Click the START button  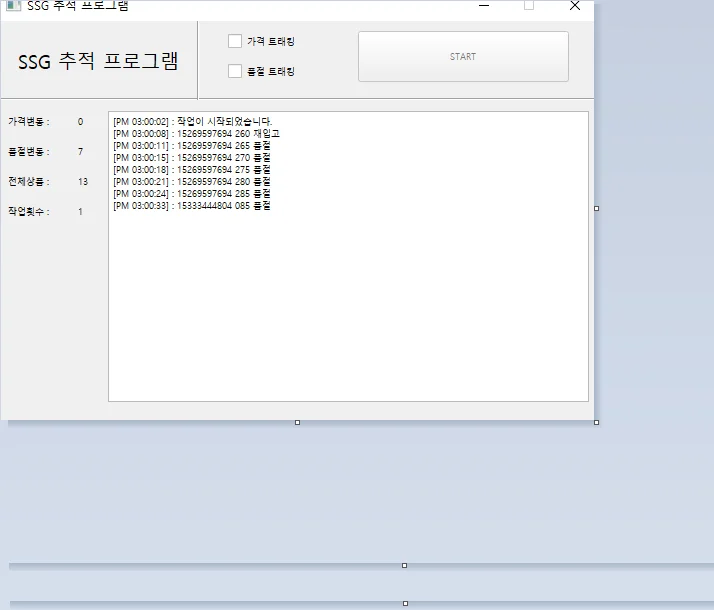click(x=463, y=56)
